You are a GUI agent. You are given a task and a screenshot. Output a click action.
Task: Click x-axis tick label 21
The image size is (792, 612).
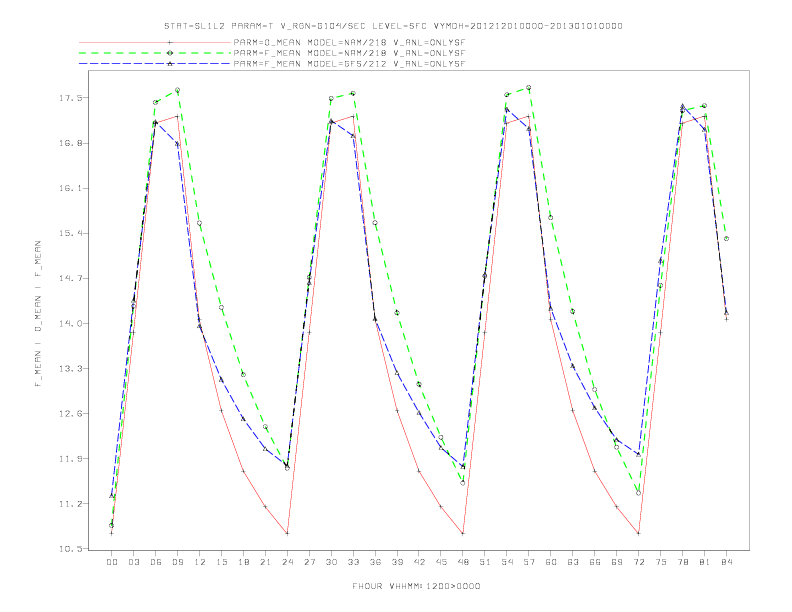265,562
